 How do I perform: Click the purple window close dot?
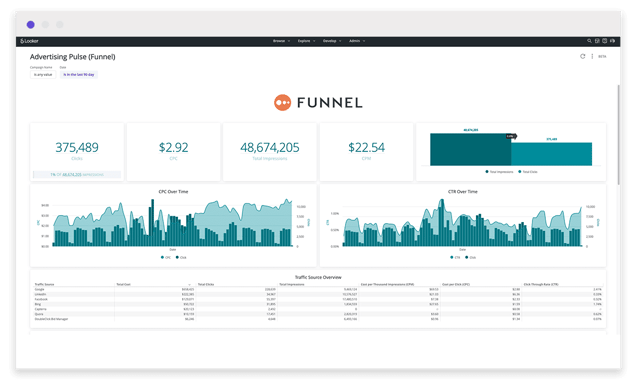tap(31, 25)
